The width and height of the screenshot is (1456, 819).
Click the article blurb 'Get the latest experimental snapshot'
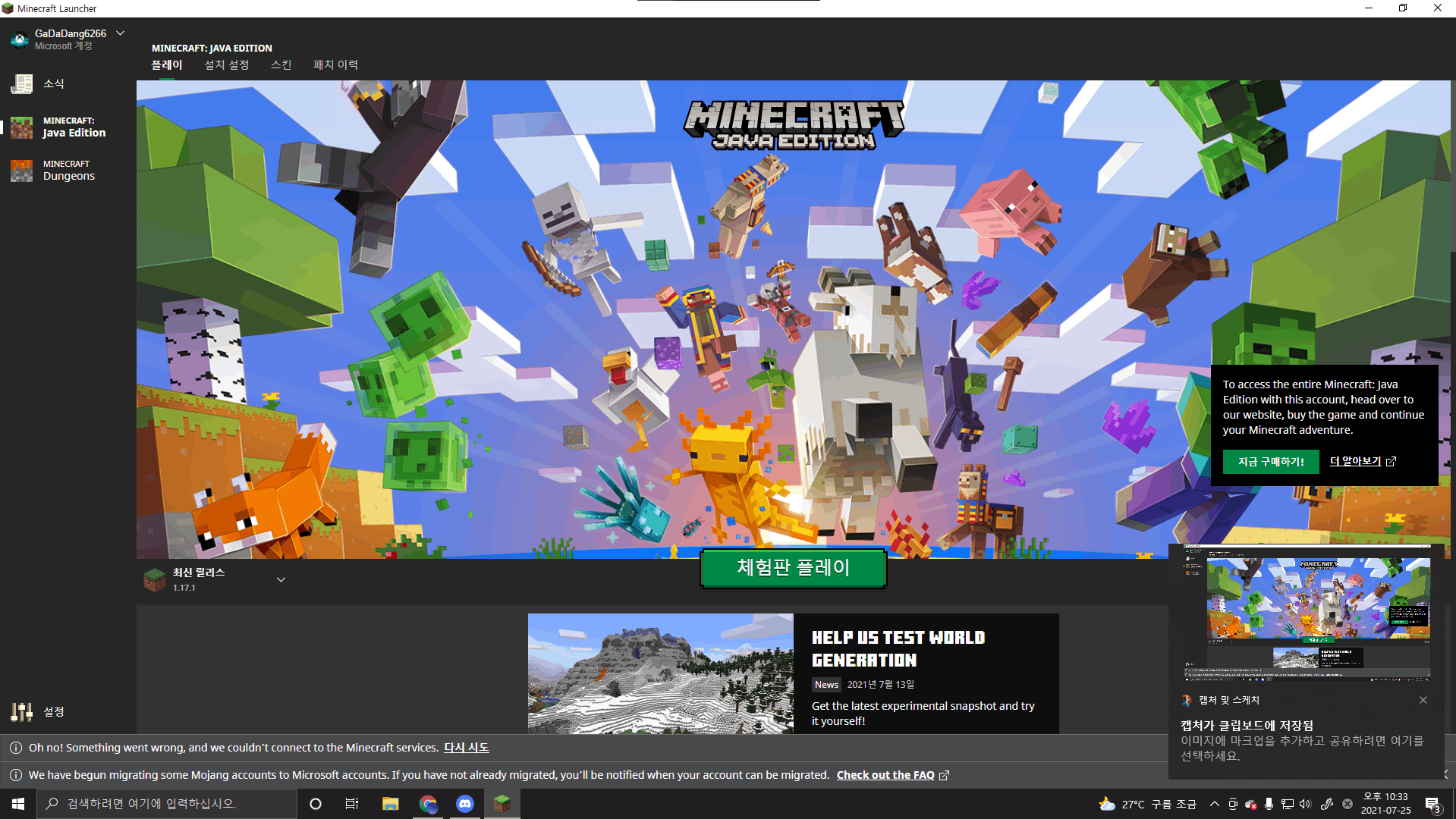click(923, 714)
